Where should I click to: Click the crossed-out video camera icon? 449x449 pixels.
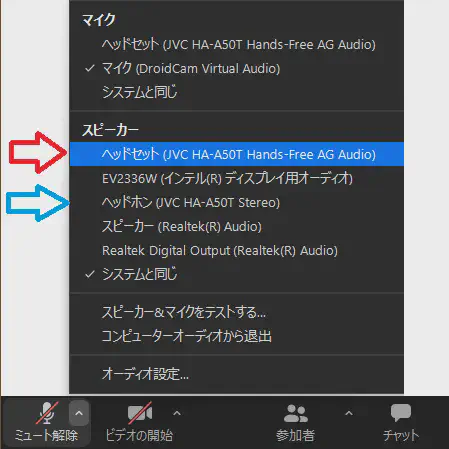tap(140, 413)
